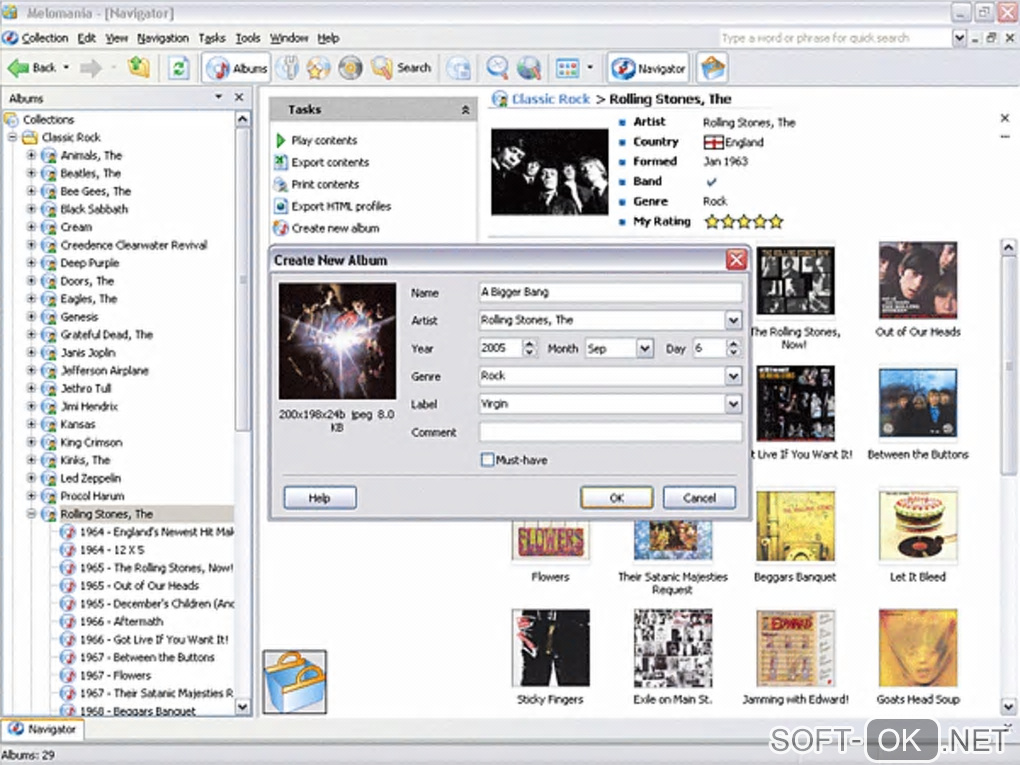Open the Navigation menu
Image resolution: width=1020 pixels, height=765 pixels.
point(162,38)
